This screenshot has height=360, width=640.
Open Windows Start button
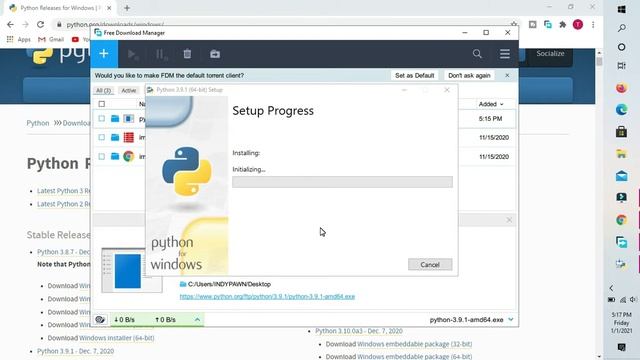(622, 9)
